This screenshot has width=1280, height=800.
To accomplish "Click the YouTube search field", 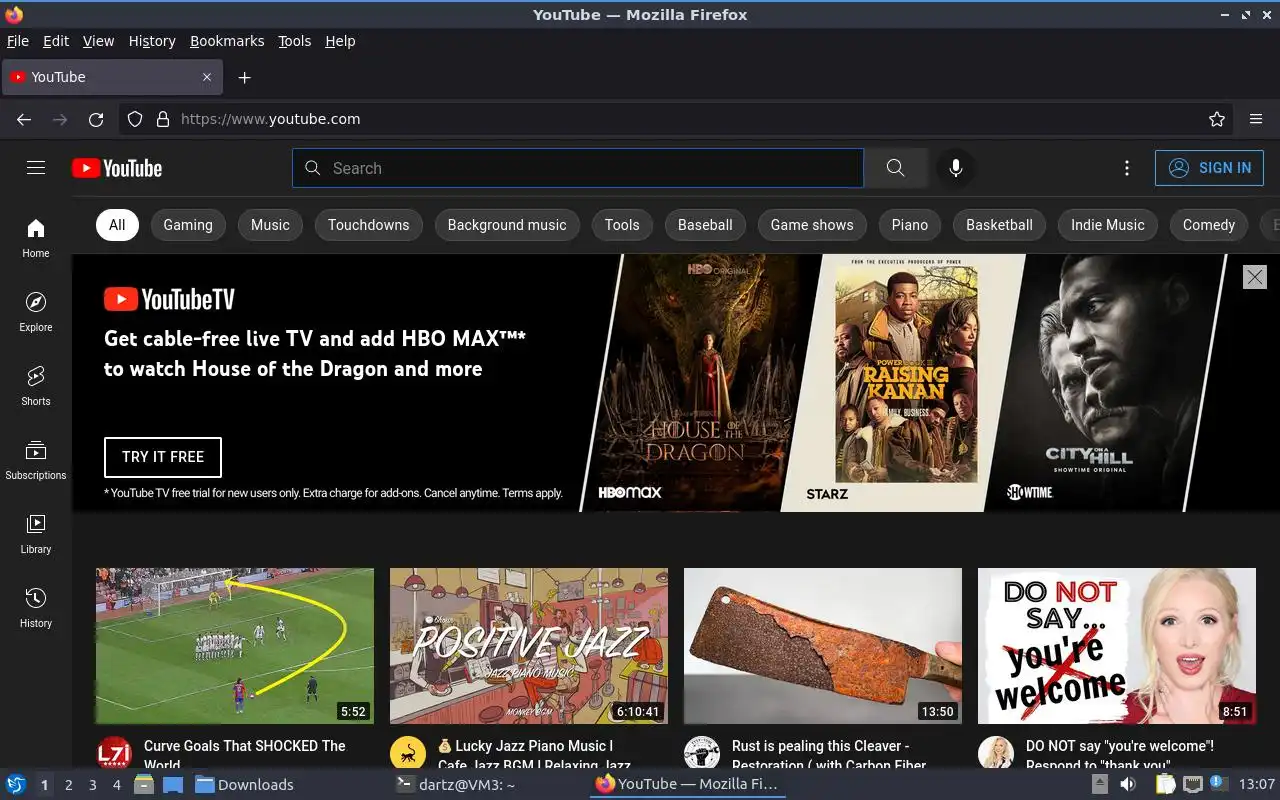I will [x=578, y=168].
